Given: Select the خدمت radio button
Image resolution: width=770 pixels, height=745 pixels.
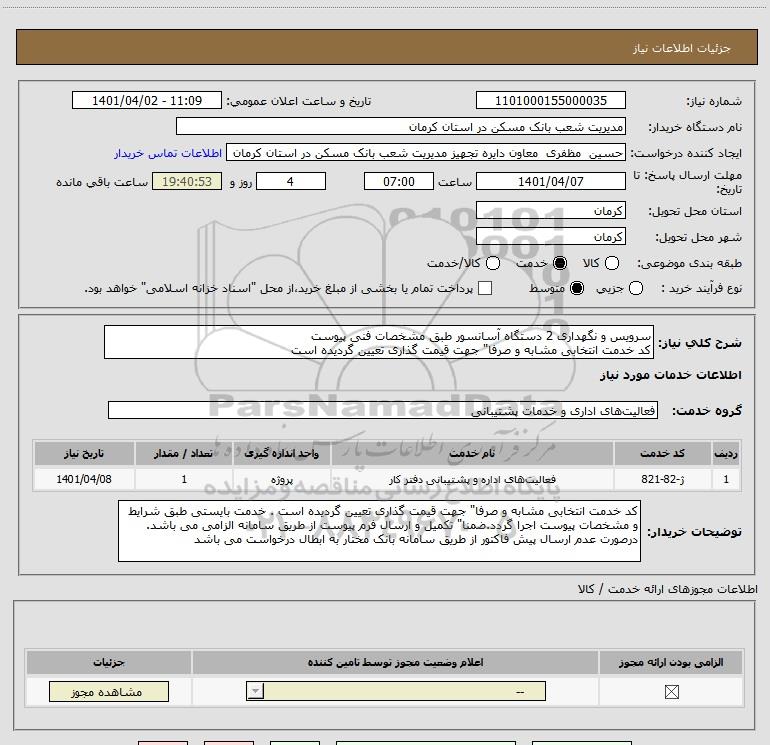Looking at the screenshot, I should click(x=559, y=263).
